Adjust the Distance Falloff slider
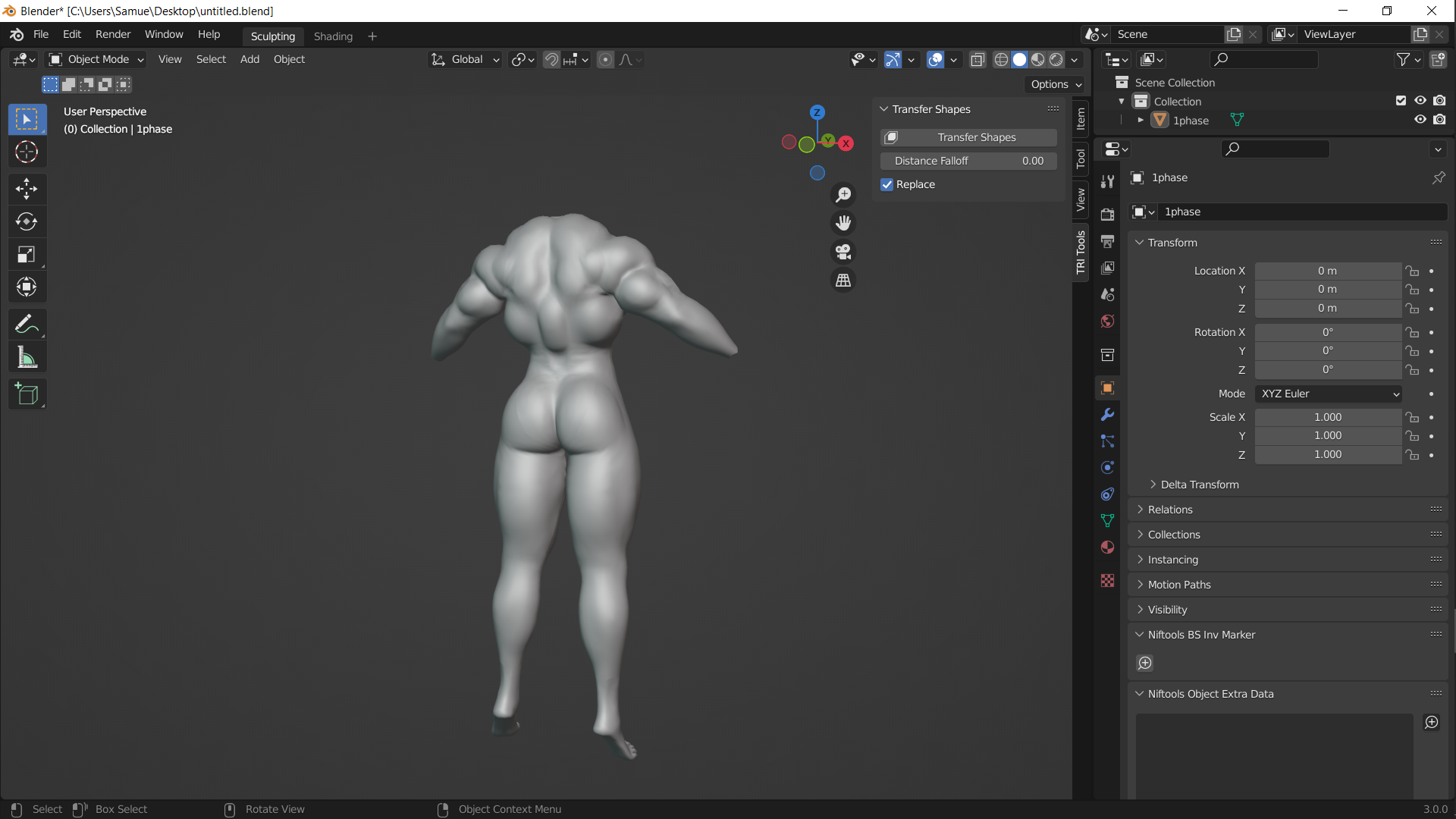This screenshot has height=819, width=1456. pos(968,161)
